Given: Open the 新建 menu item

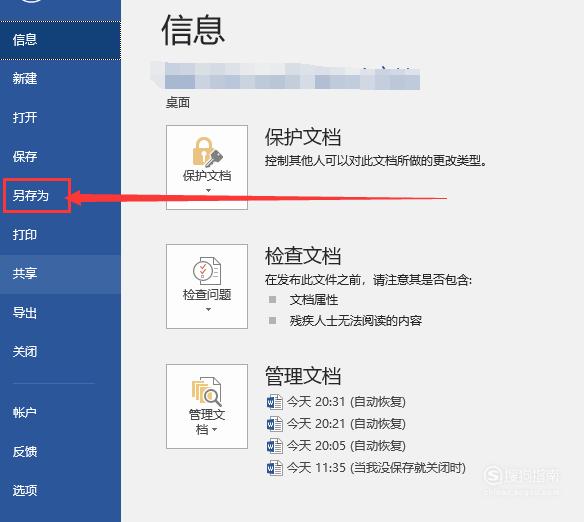Looking at the screenshot, I should tap(60, 79).
